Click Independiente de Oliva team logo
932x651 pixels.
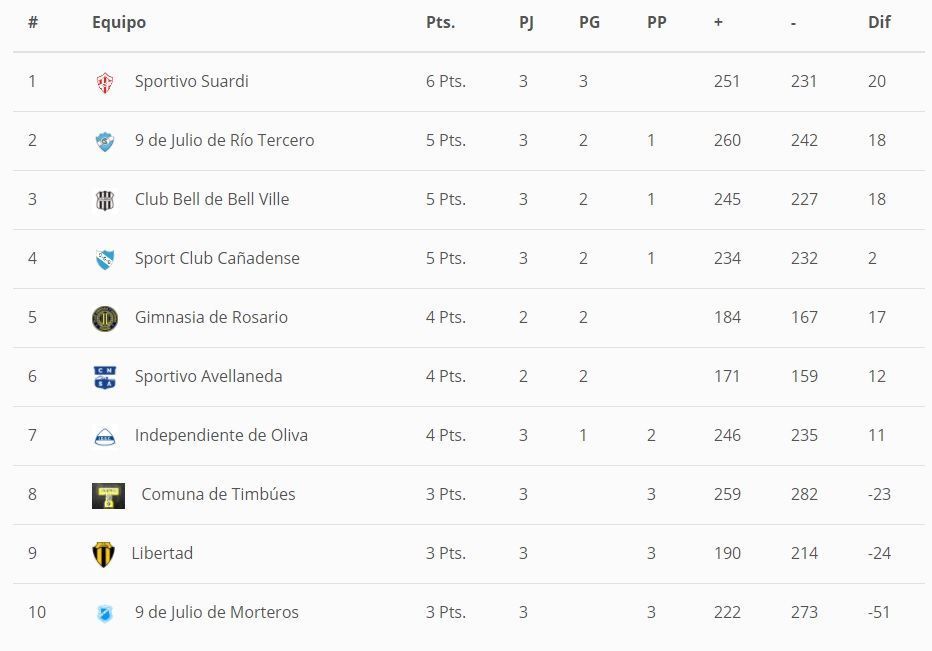(104, 436)
